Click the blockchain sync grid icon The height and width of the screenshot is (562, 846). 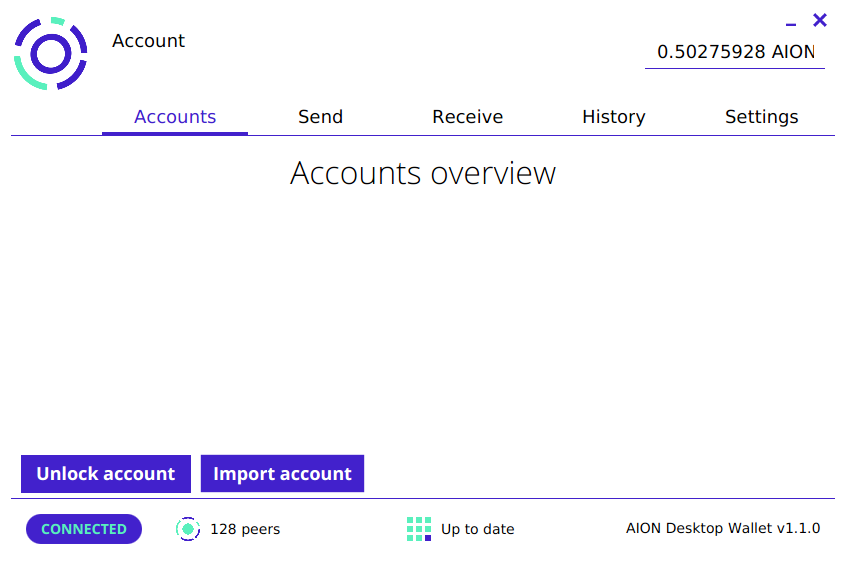coord(419,529)
